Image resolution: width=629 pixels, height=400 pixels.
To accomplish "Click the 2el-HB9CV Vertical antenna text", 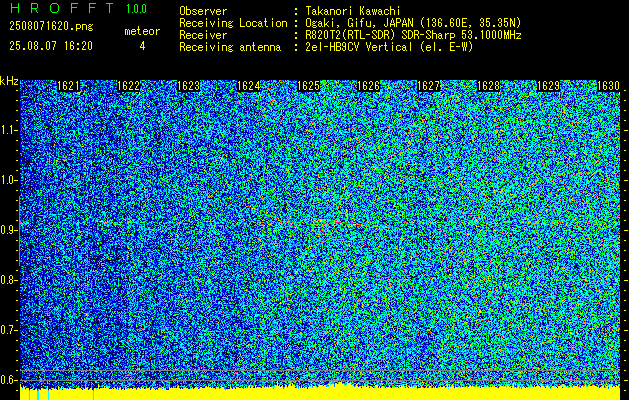I will (389, 47).
